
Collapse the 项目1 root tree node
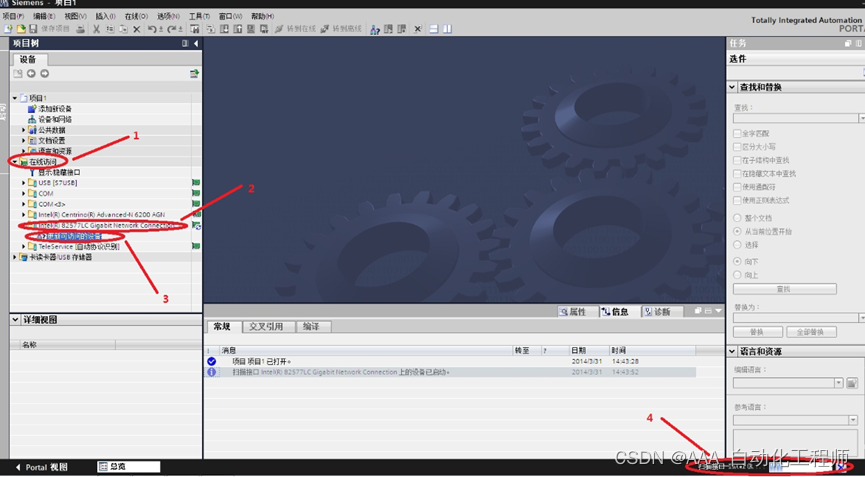coord(15,98)
